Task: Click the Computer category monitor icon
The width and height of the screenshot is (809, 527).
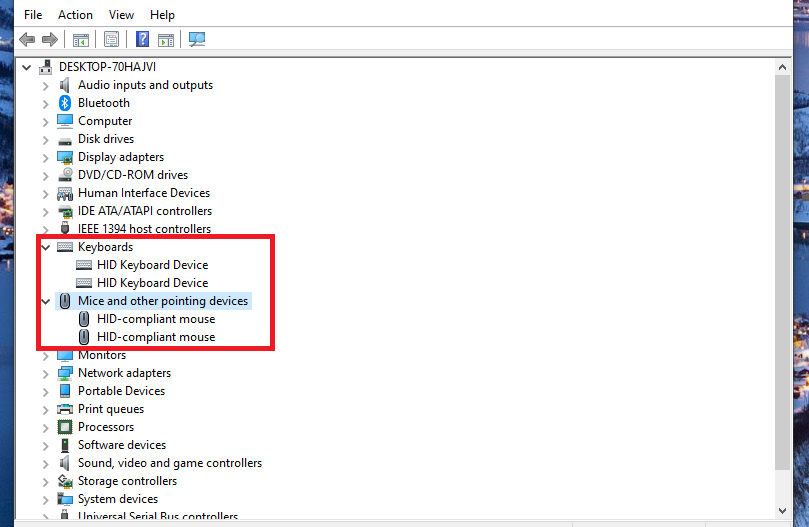Action: tap(65, 121)
